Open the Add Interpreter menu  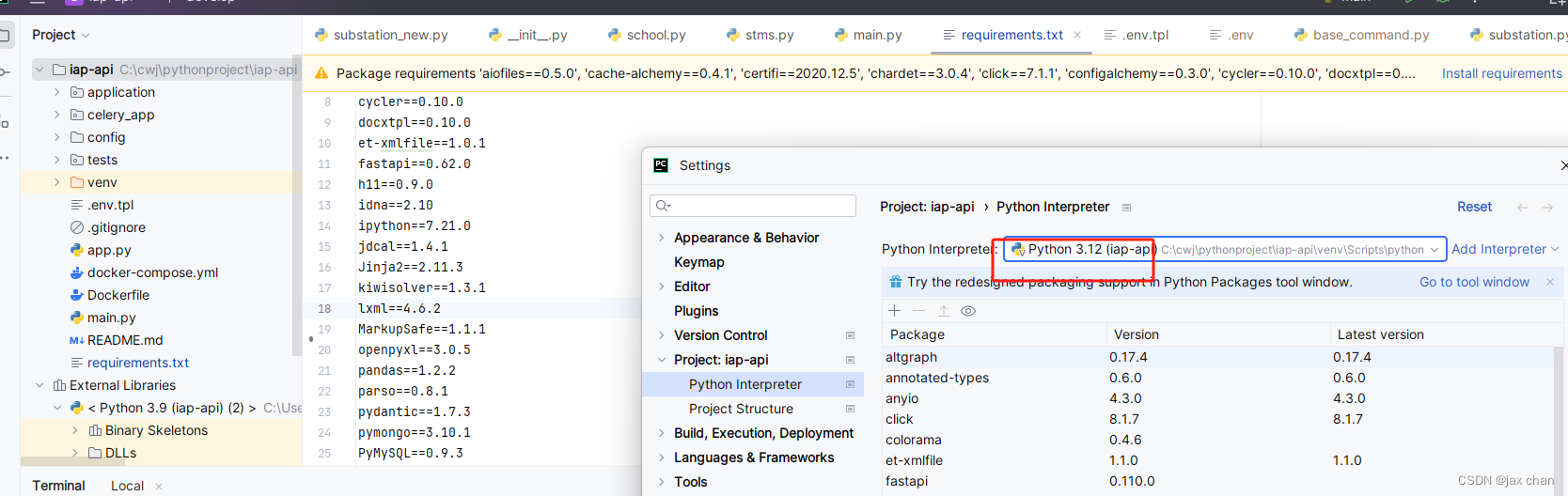(x=1505, y=249)
